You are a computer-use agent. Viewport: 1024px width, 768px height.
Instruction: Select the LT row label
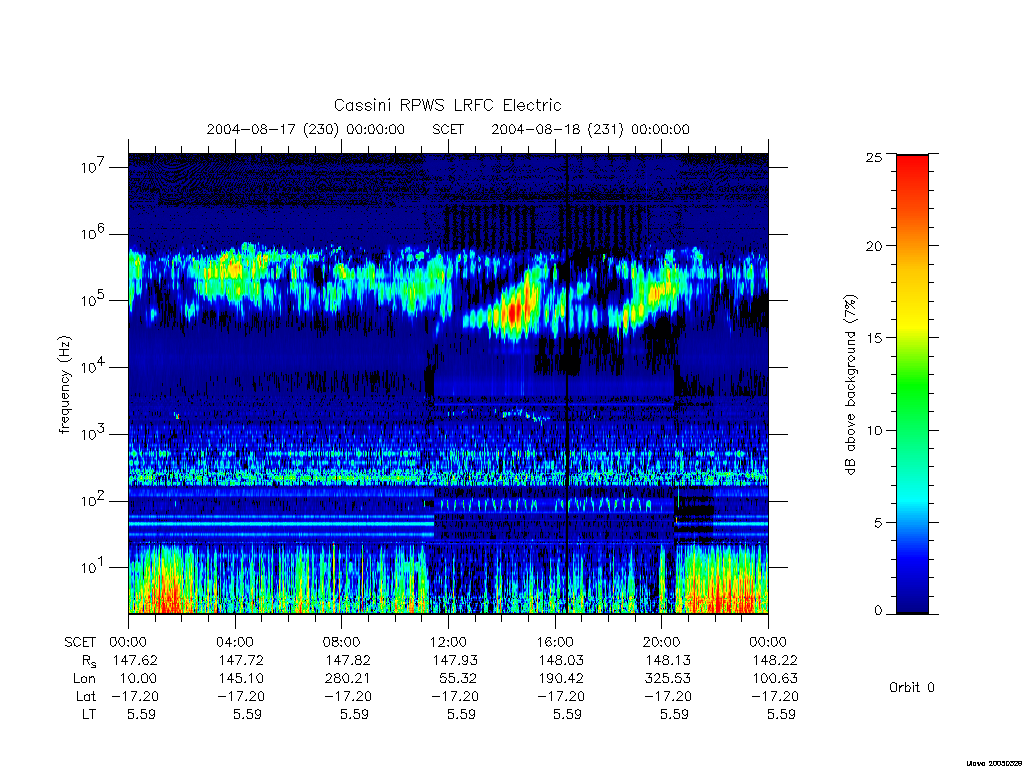pos(88,714)
